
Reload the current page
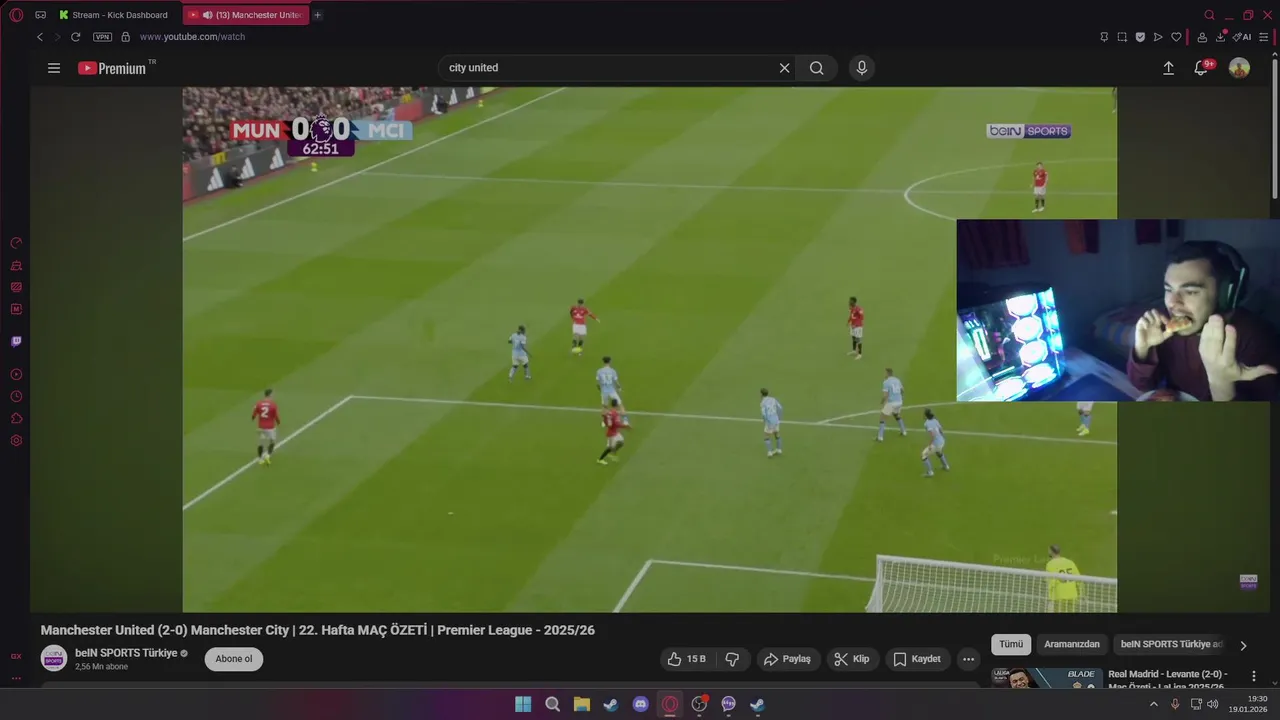(x=75, y=37)
